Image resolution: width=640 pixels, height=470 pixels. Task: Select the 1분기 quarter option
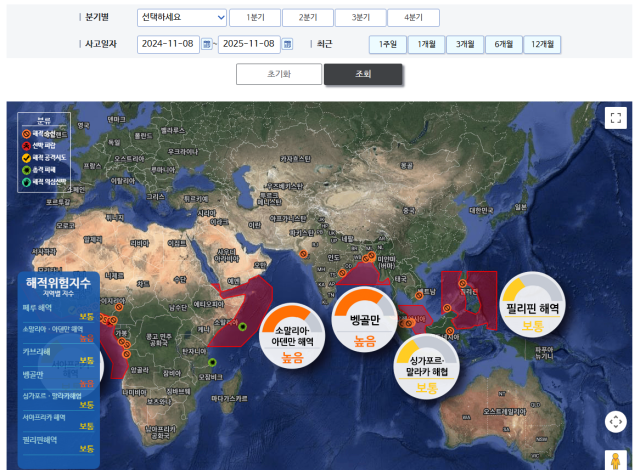(x=254, y=18)
